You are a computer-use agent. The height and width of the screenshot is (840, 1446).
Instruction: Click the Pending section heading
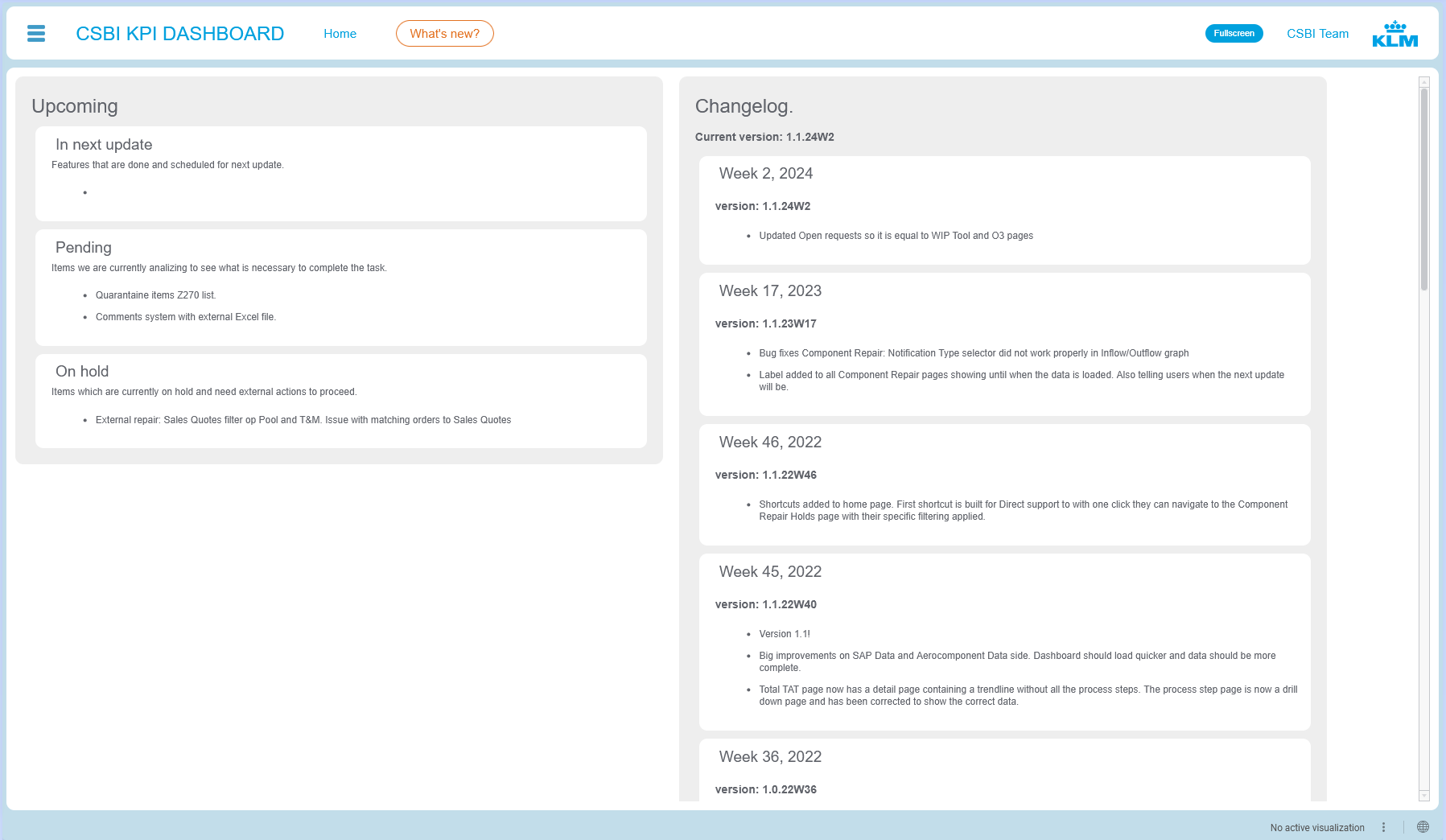click(84, 248)
